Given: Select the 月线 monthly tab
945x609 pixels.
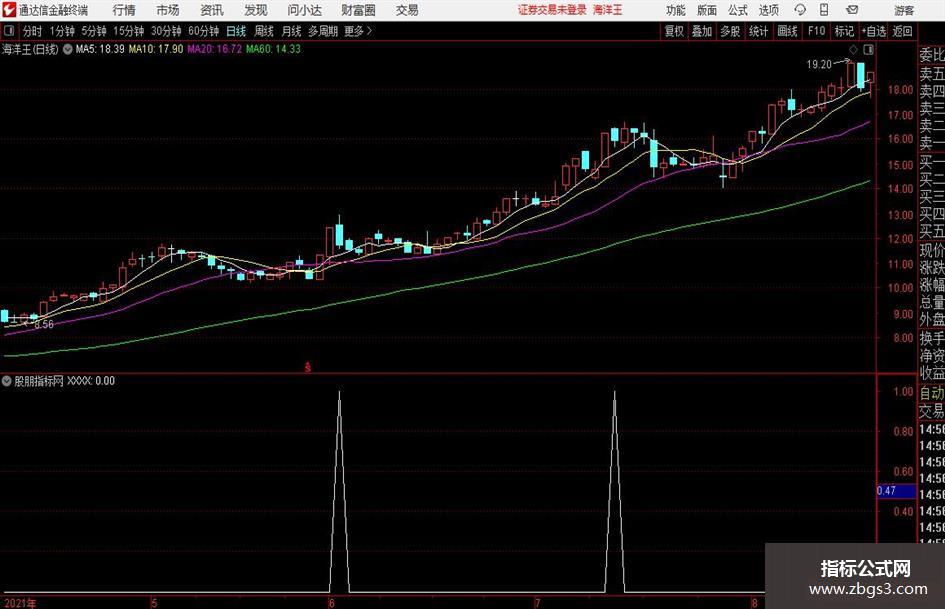Looking at the screenshot, I should coord(292,31).
